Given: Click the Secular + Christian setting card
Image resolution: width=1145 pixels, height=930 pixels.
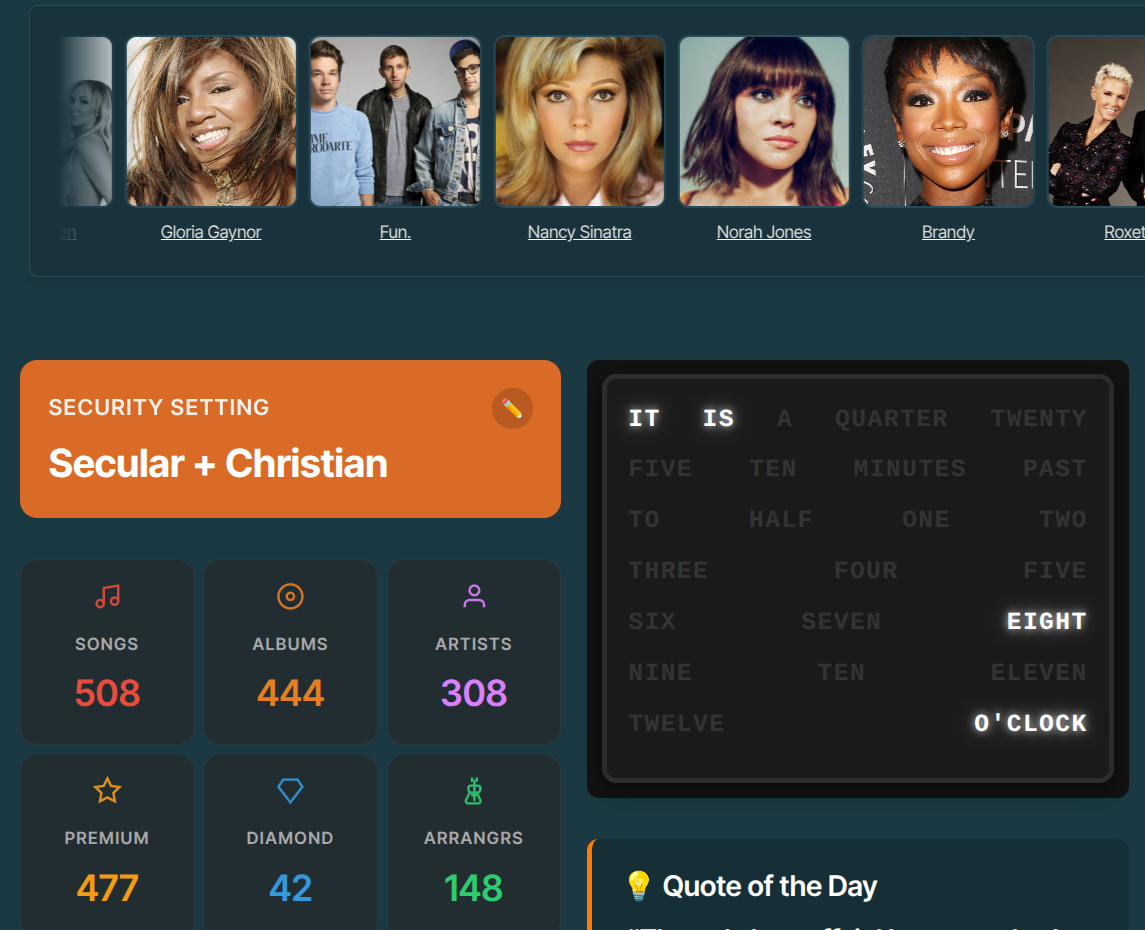Looking at the screenshot, I should click(291, 439).
